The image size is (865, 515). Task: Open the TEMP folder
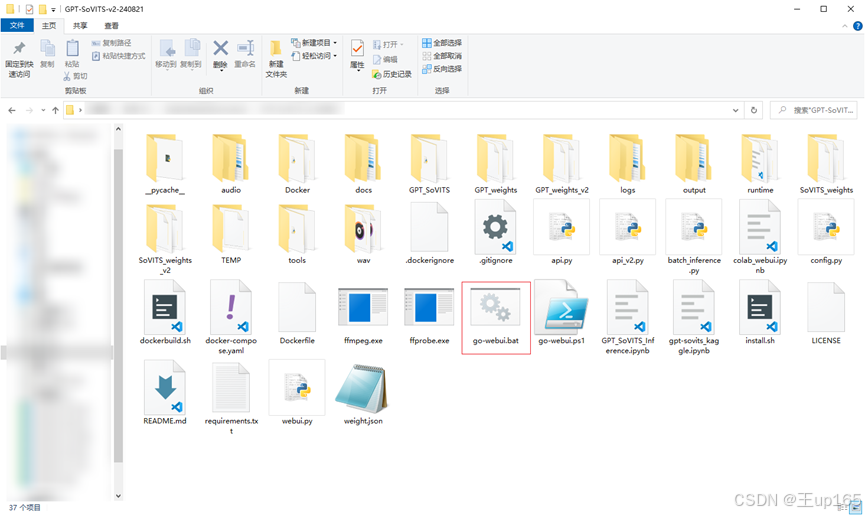tap(231, 234)
